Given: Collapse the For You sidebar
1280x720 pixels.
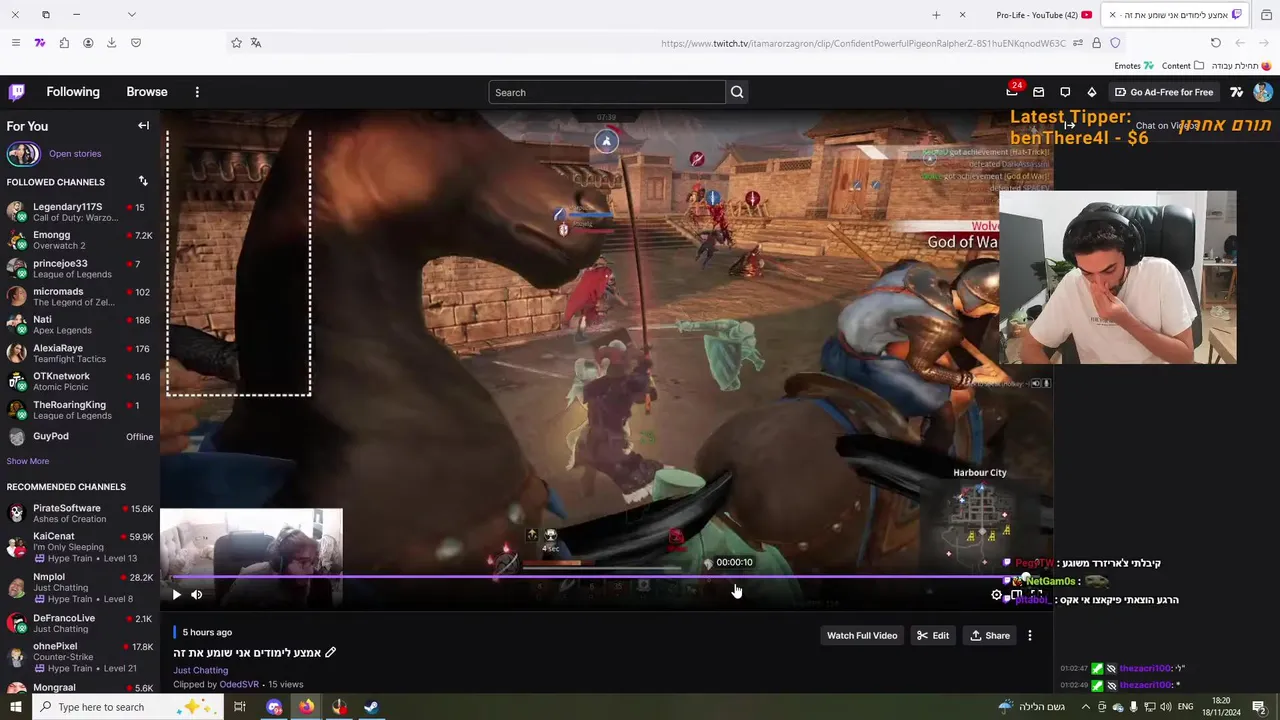Looking at the screenshot, I should (143, 126).
